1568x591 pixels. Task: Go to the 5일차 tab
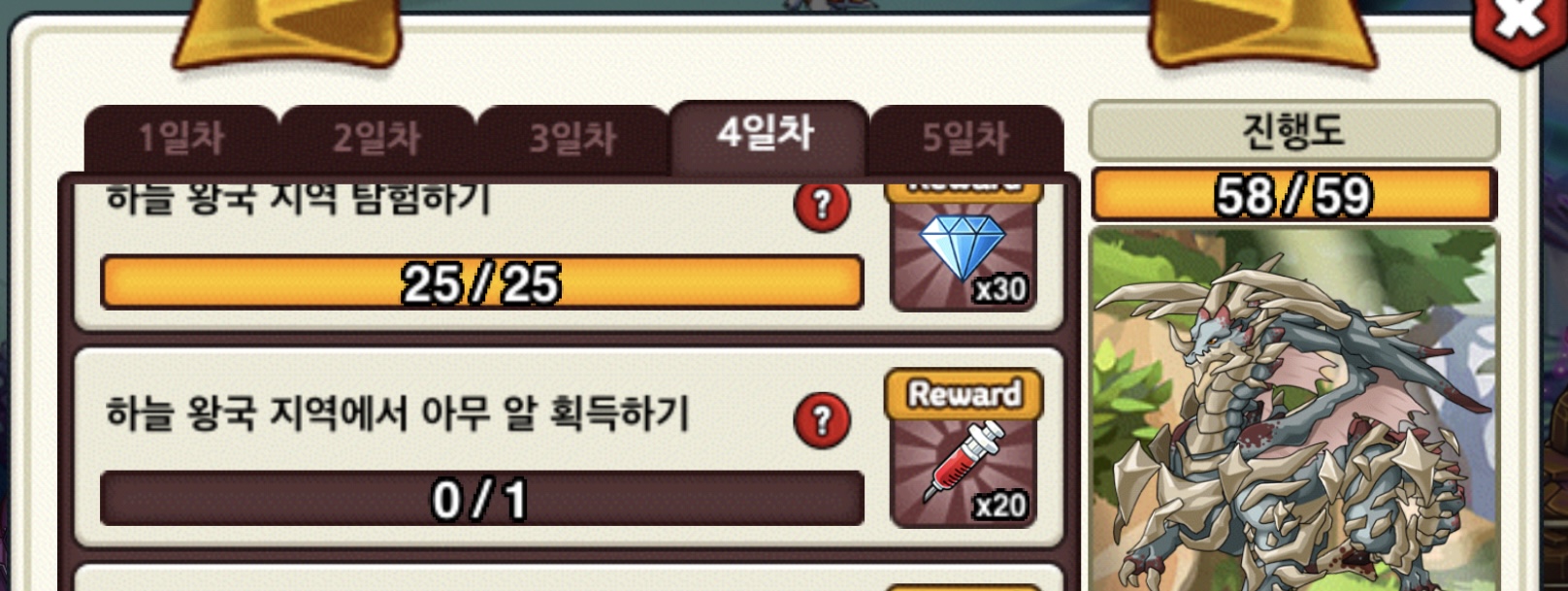coord(966,139)
